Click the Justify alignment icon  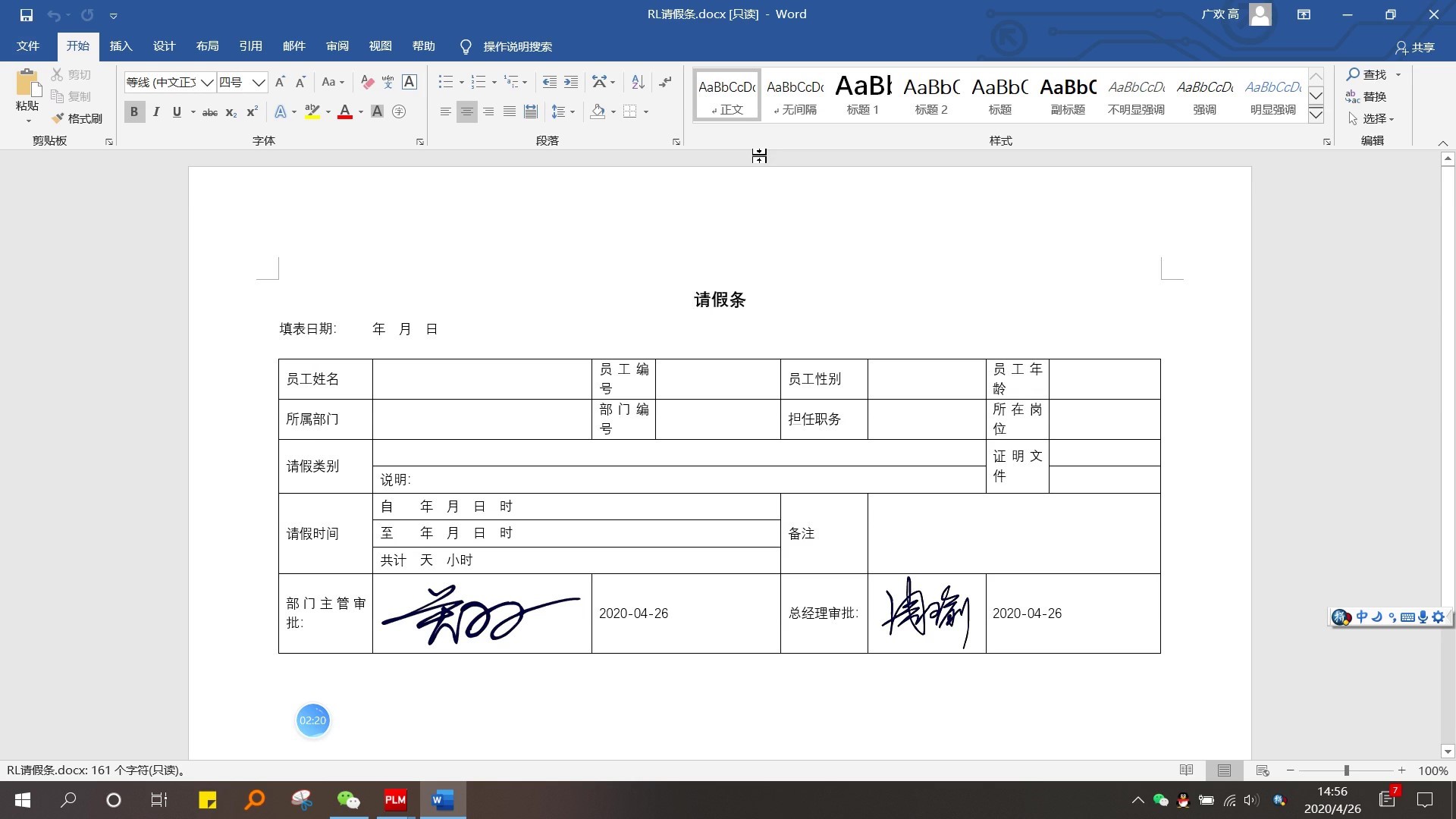(510, 112)
